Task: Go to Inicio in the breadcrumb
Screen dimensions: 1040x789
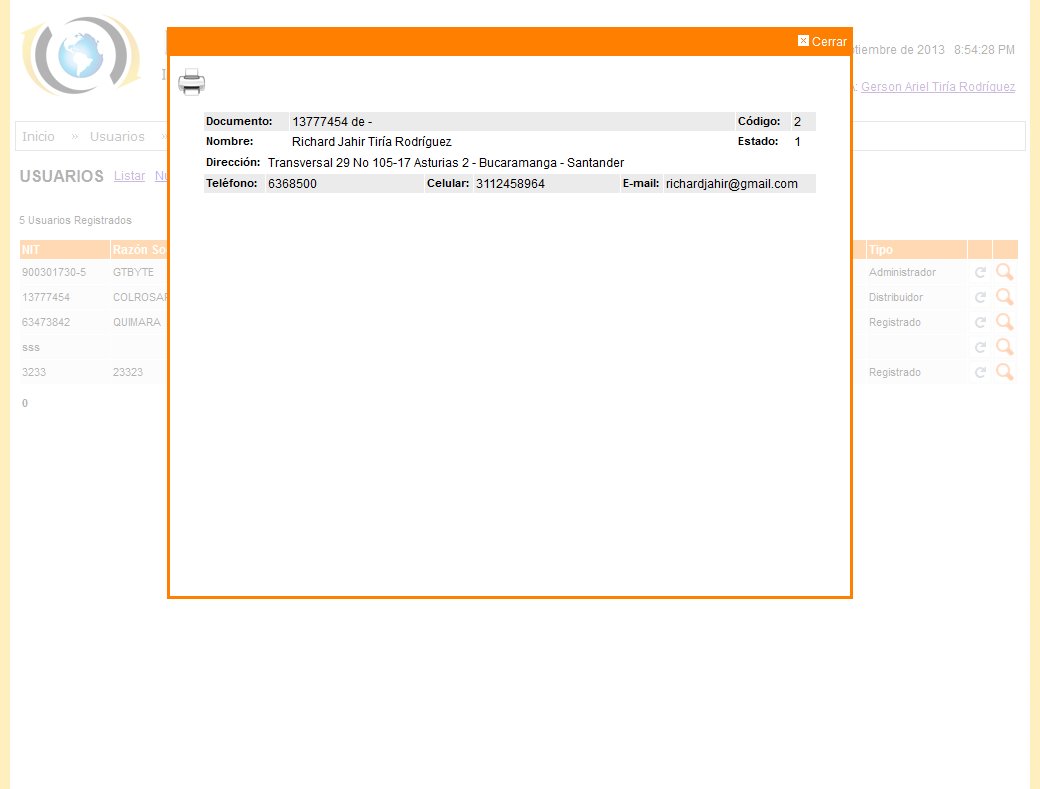Action: (38, 136)
